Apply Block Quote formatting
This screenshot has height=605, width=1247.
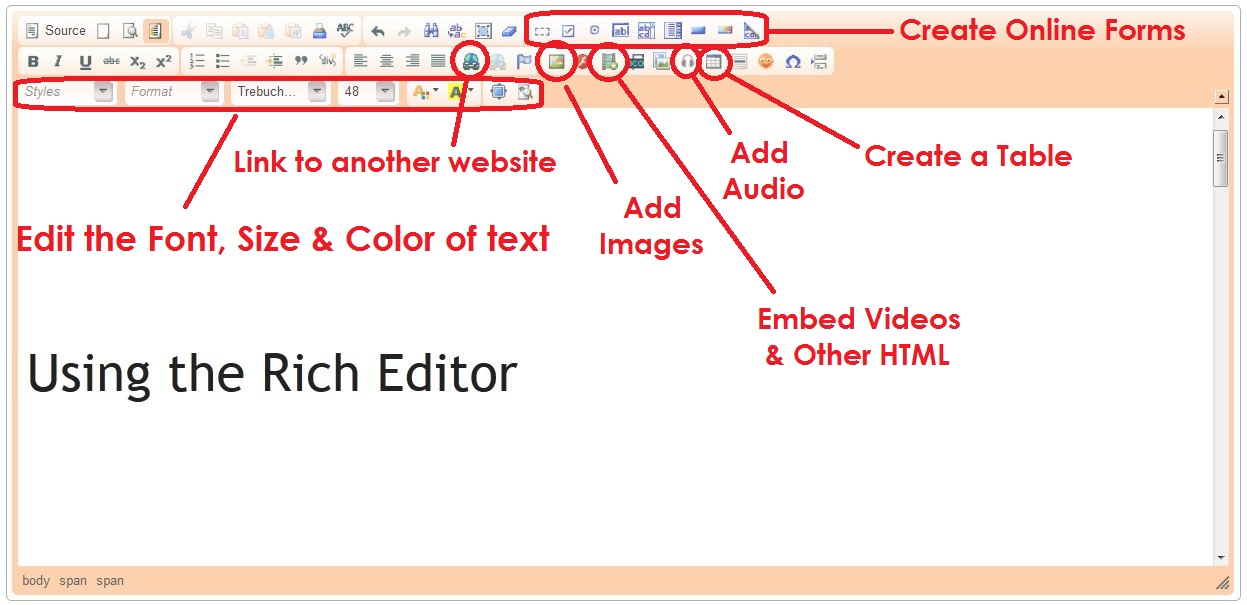301,61
